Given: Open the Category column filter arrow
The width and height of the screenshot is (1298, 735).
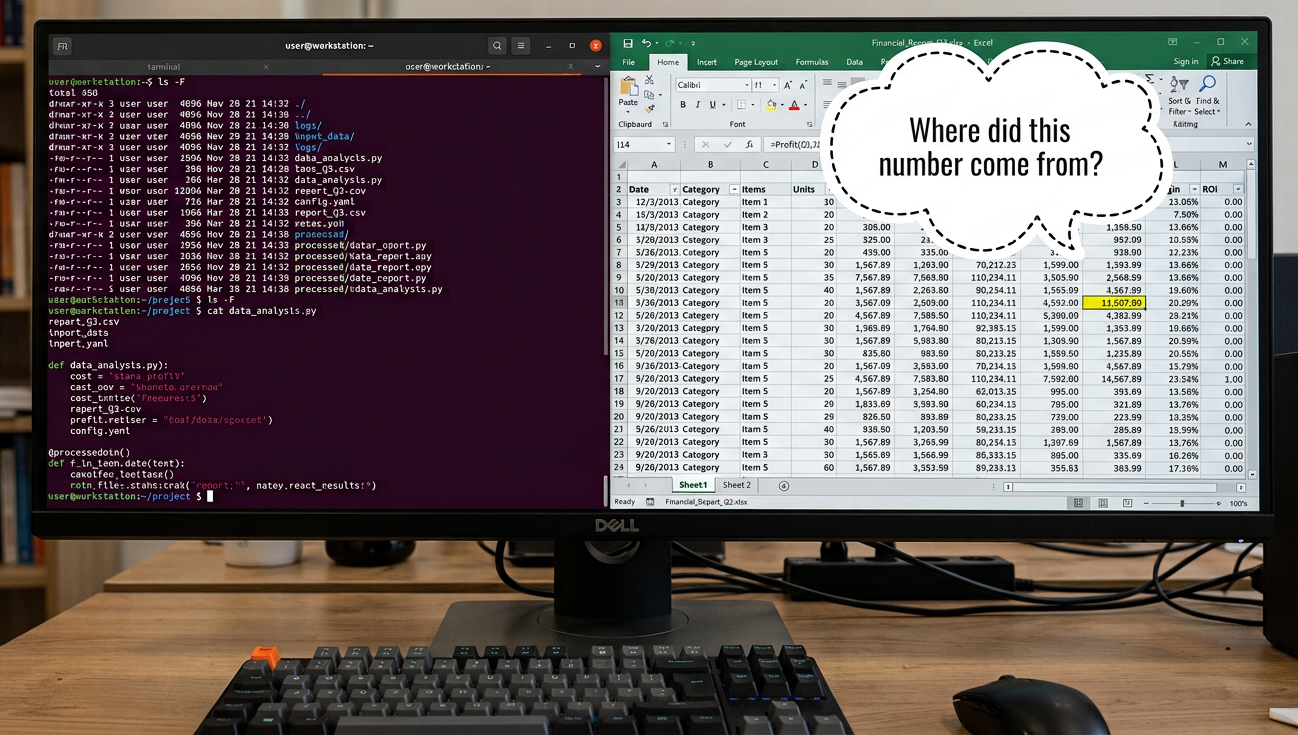Looking at the screenshot, I should click(x=735, y=189).
